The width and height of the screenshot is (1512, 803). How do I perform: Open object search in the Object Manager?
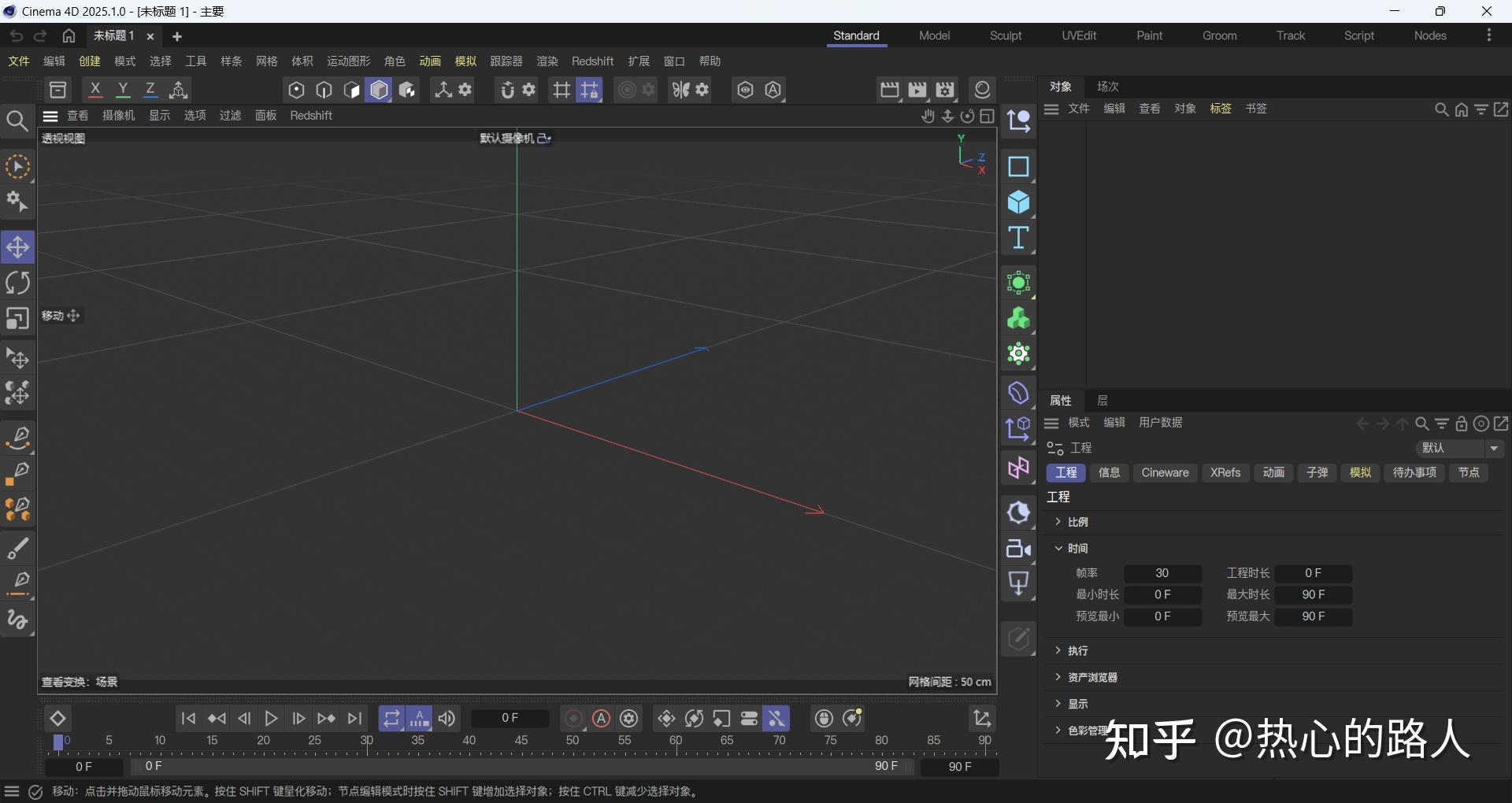(x=1440, y=109)
